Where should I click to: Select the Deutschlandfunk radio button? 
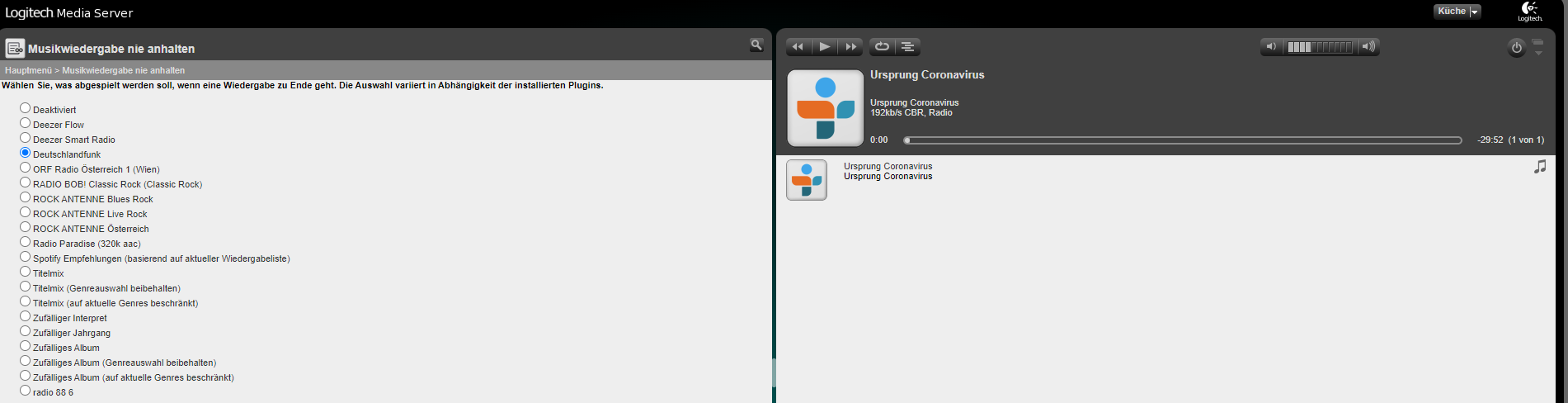(x=26, y=153)
